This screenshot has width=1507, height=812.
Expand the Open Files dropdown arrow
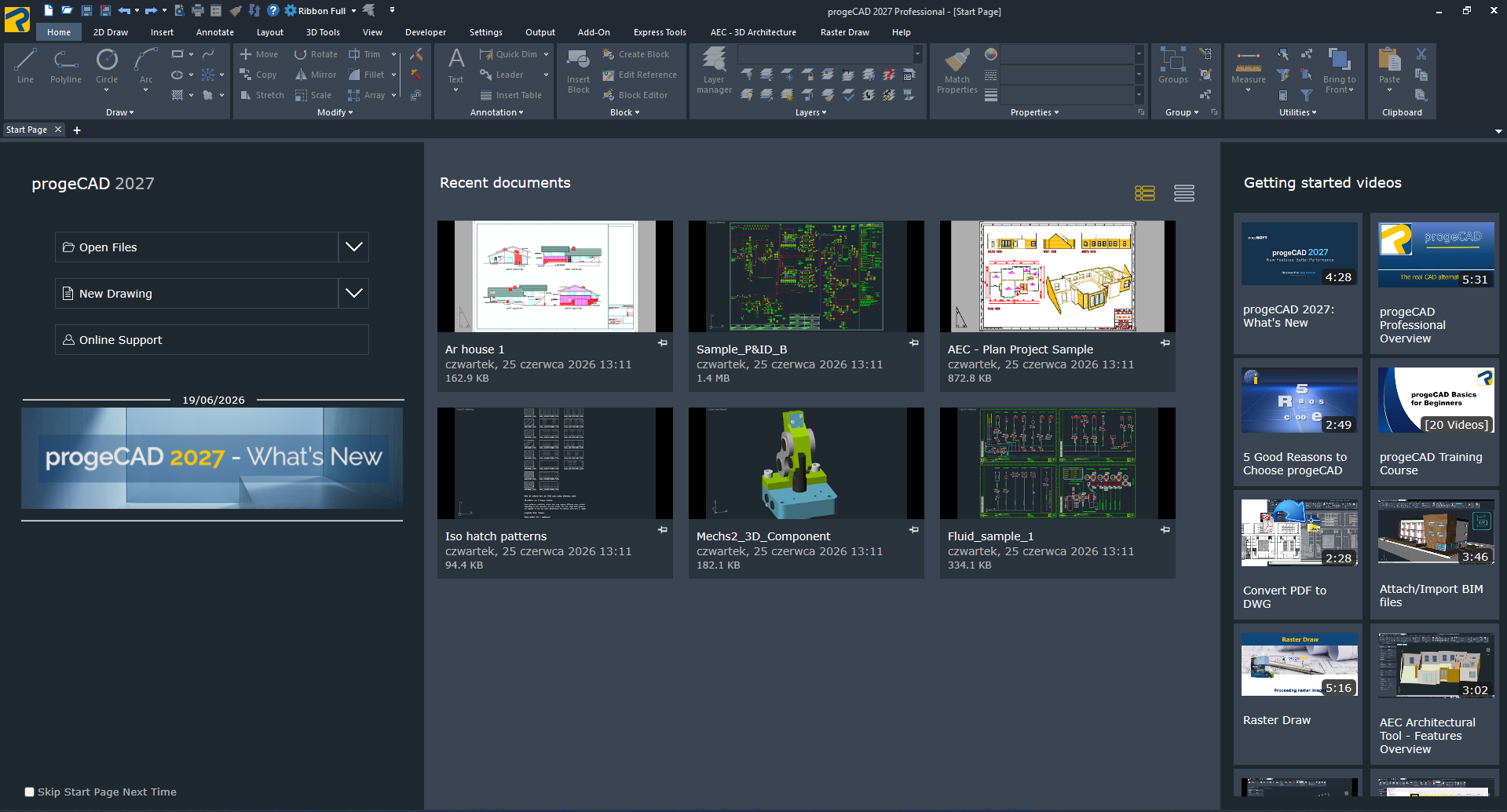(x=354, y=247)
